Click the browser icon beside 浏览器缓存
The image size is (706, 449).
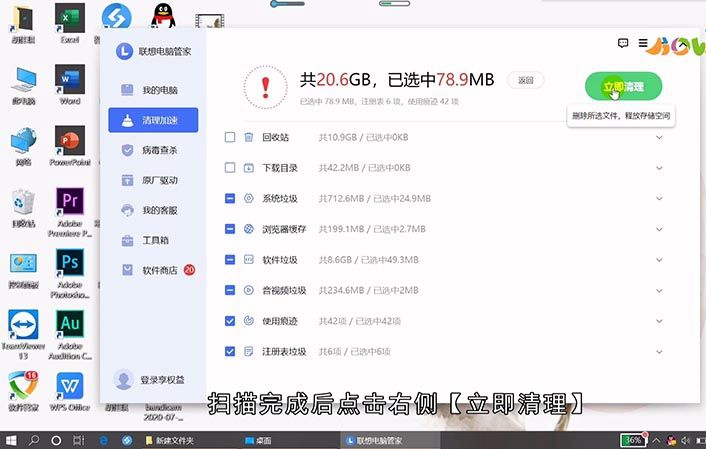(249, 229)
